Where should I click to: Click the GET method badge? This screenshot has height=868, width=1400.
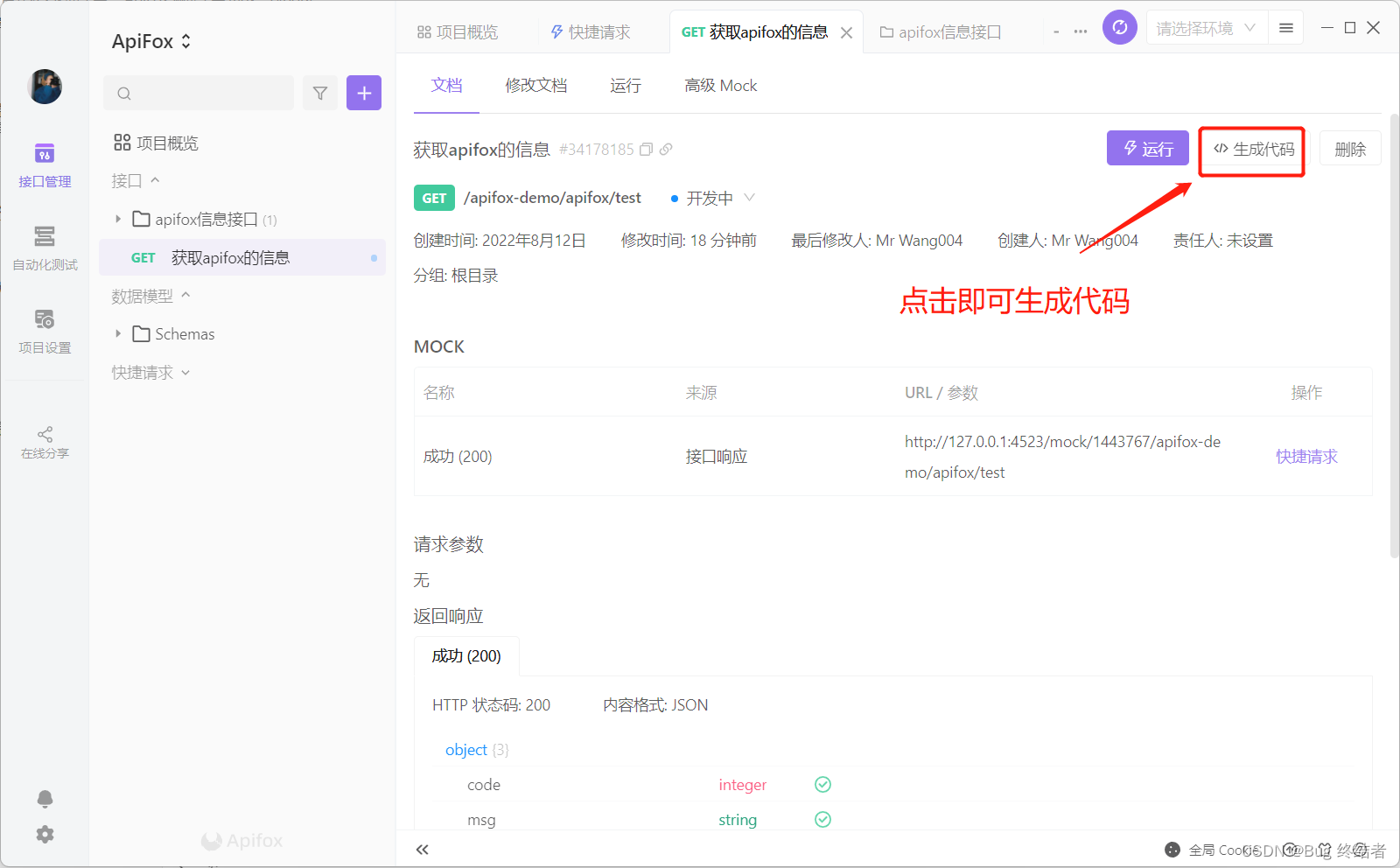[x=434, y=199]
